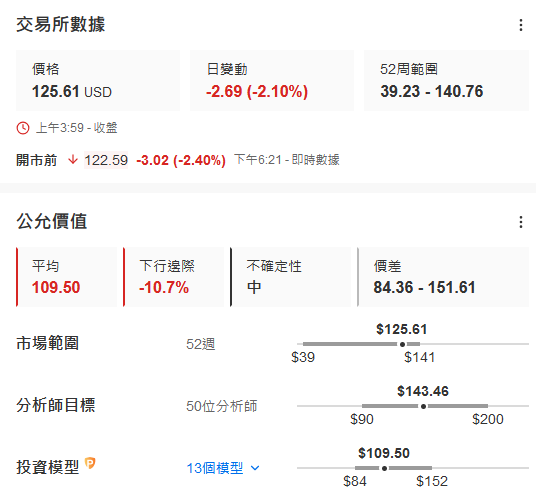
Task: Click the red down arrow next to 開市前
Action: point(73,160)
